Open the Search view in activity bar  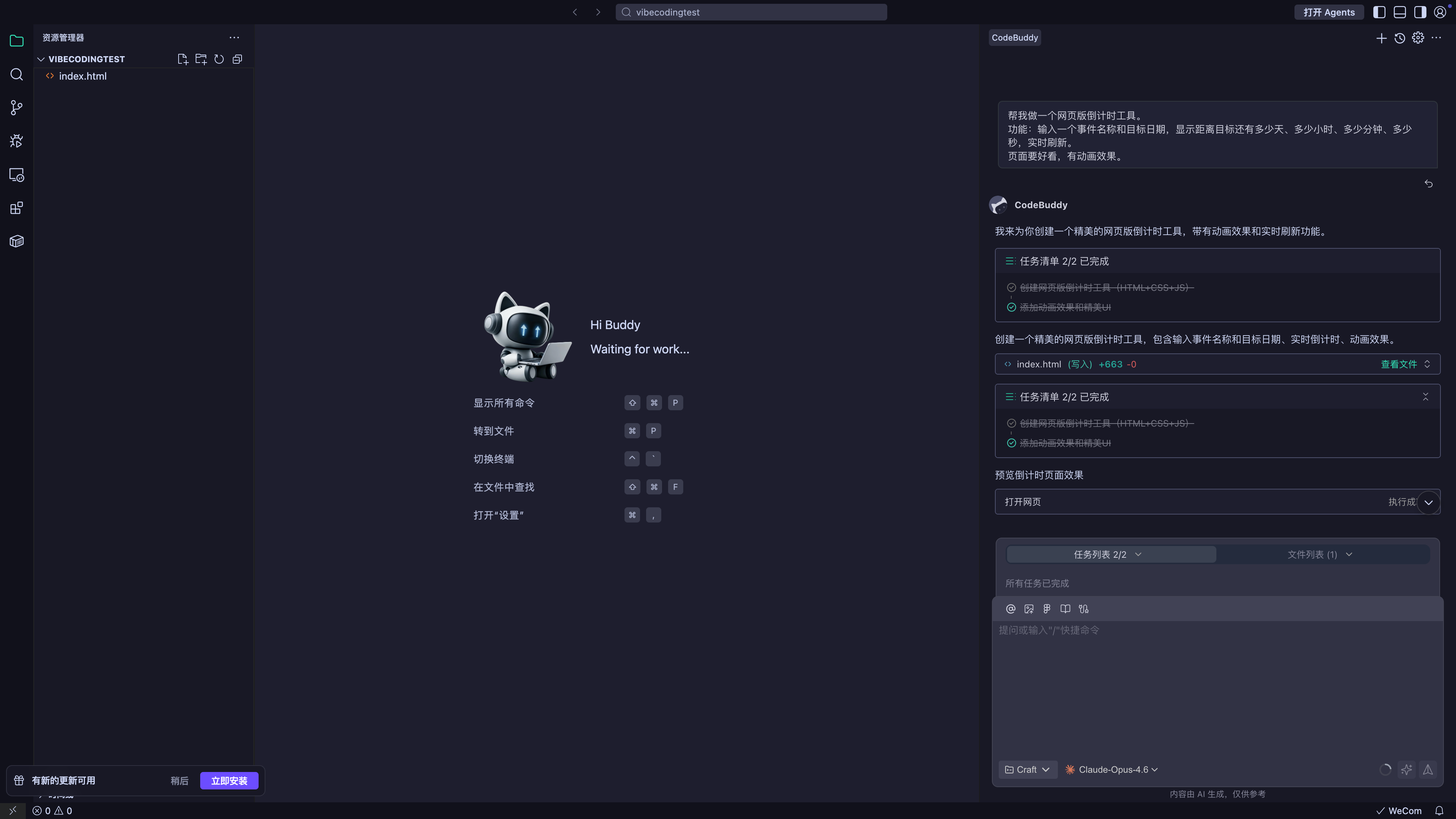point(16,75)
